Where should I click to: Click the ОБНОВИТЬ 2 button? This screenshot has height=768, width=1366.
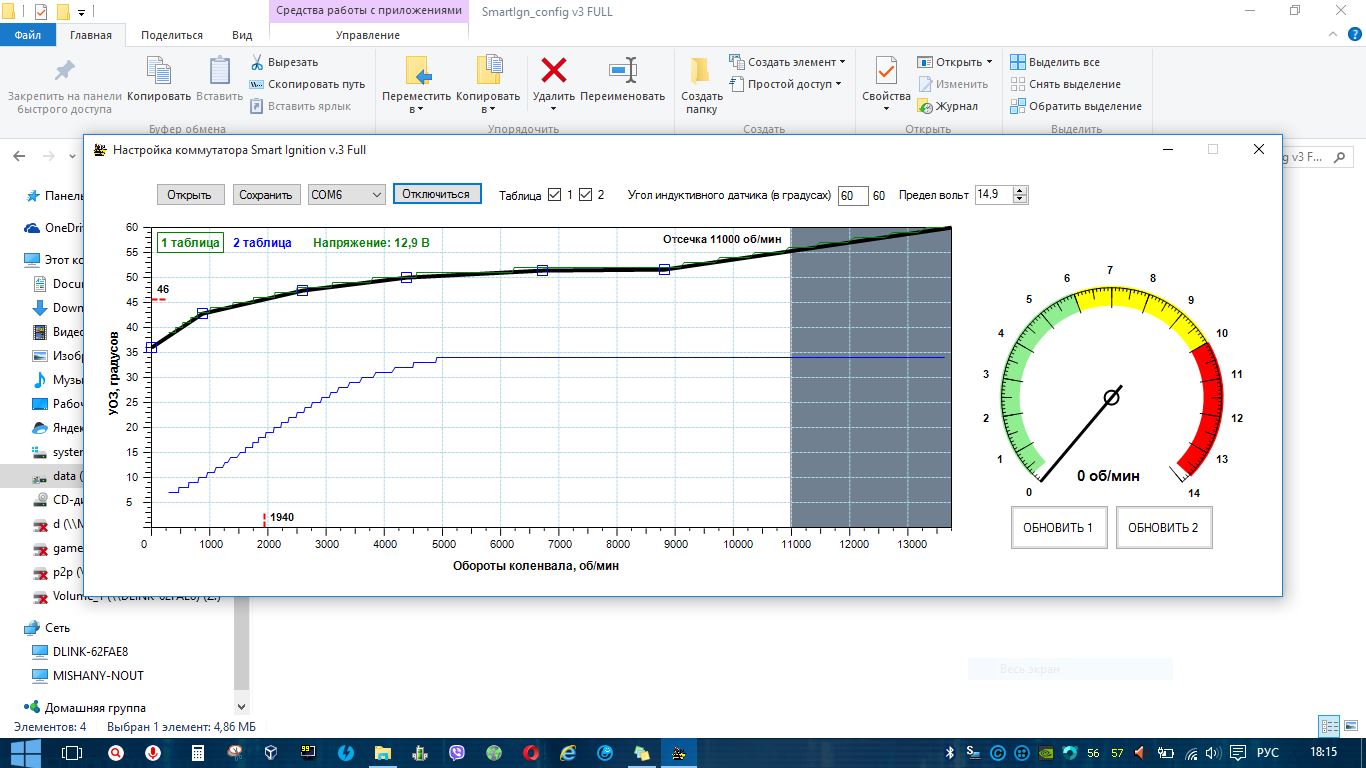click(1163, 528)
